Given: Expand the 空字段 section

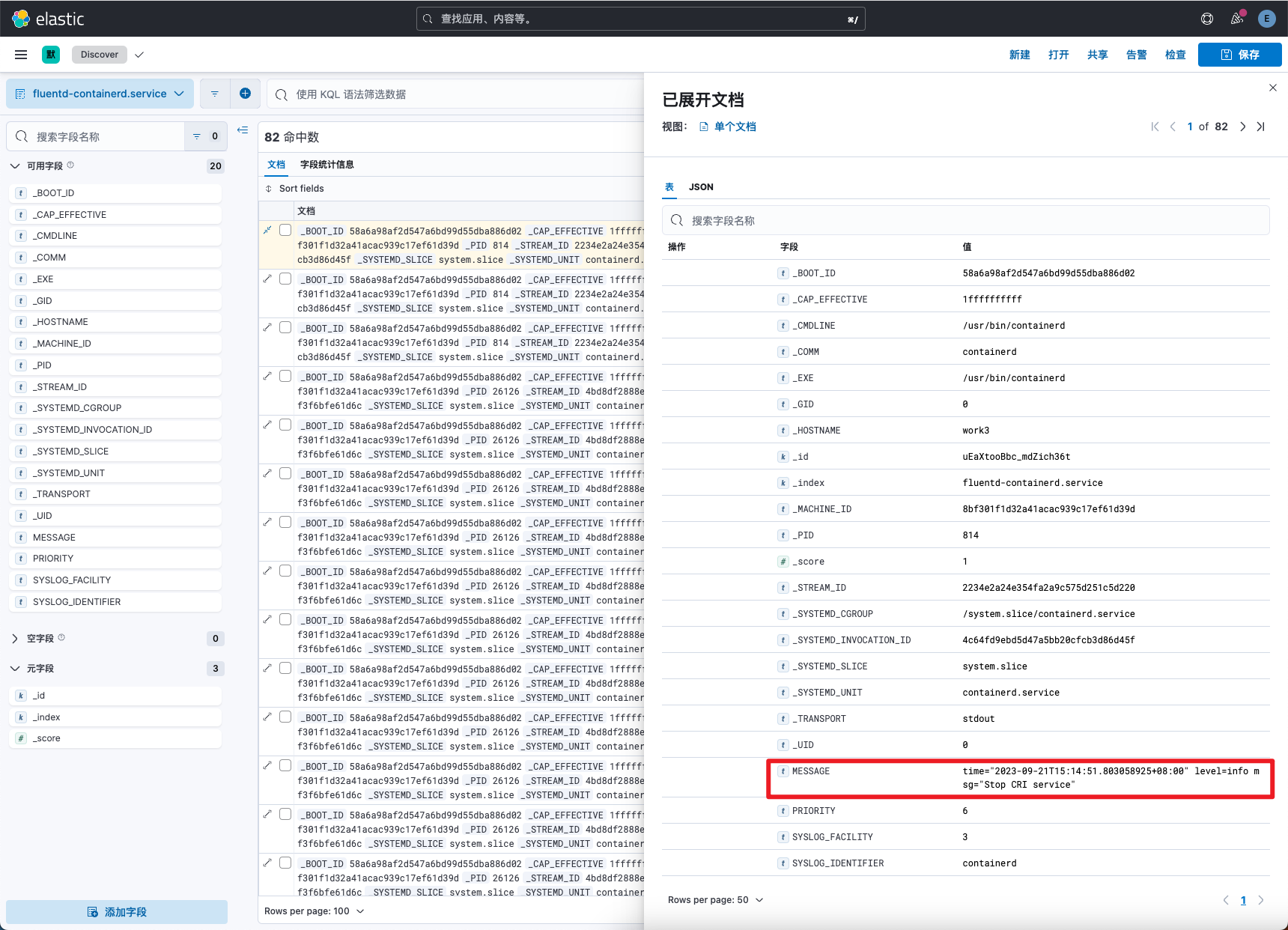Looking at the screenshot, I should click(15, 639).
